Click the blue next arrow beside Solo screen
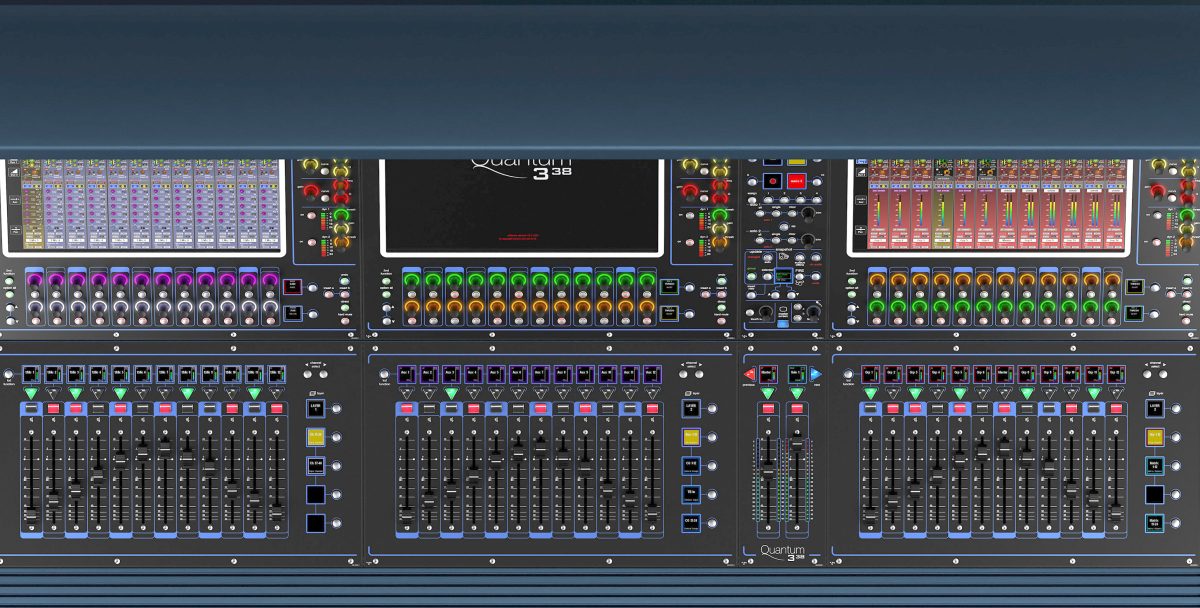This screenshot has width=1200, height=608. [815, 374]
